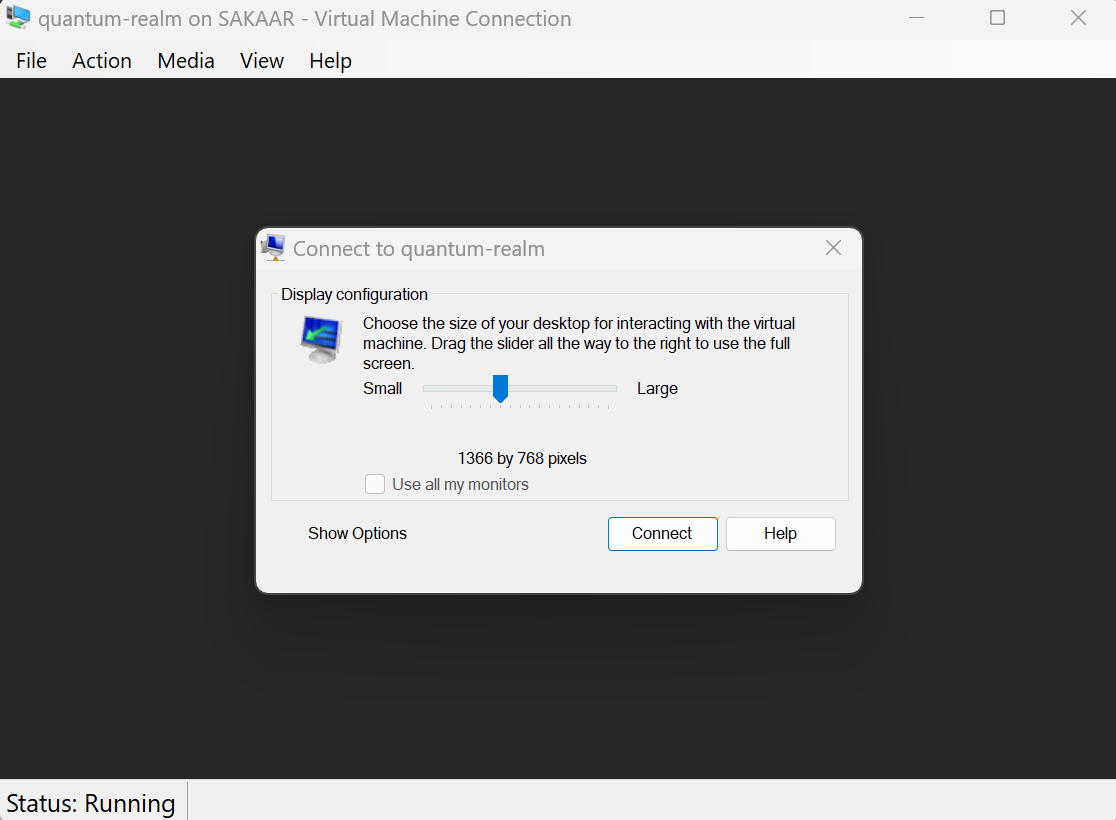Click the Connect button
This screenshot has width=1116, height=820.
point(662,533)
